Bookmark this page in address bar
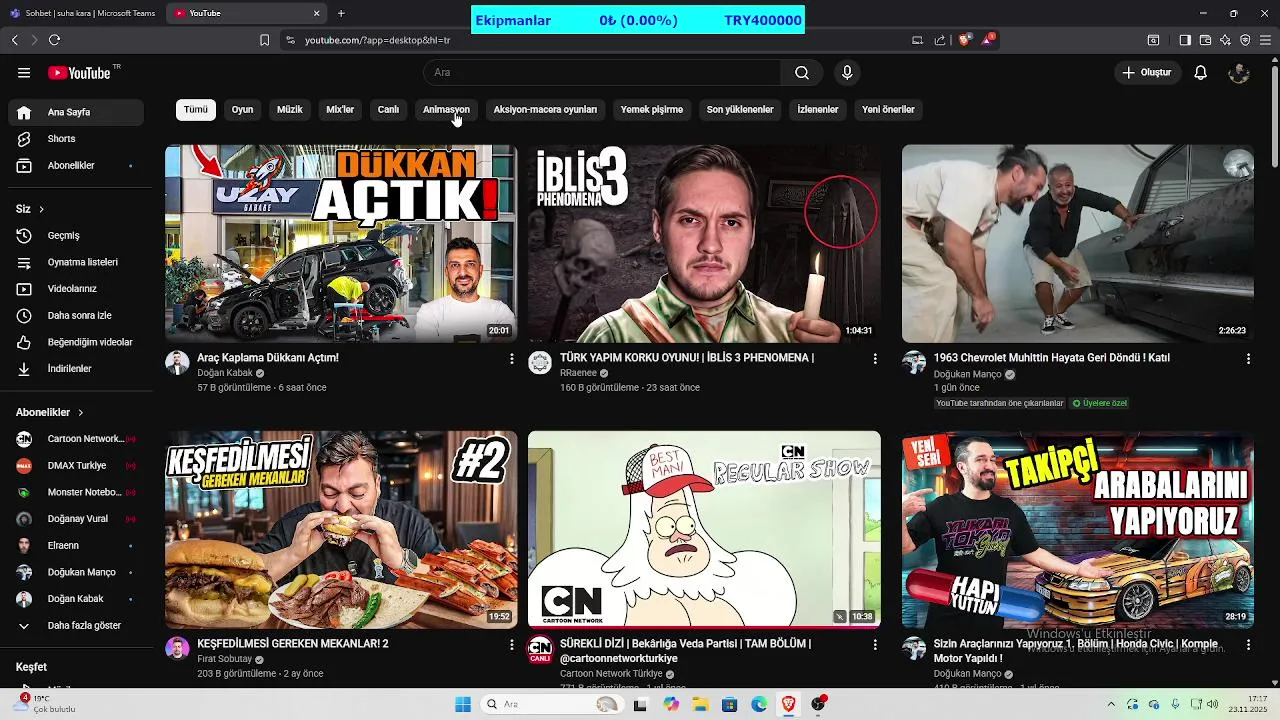1280x720 pixels. pos(264,40)
